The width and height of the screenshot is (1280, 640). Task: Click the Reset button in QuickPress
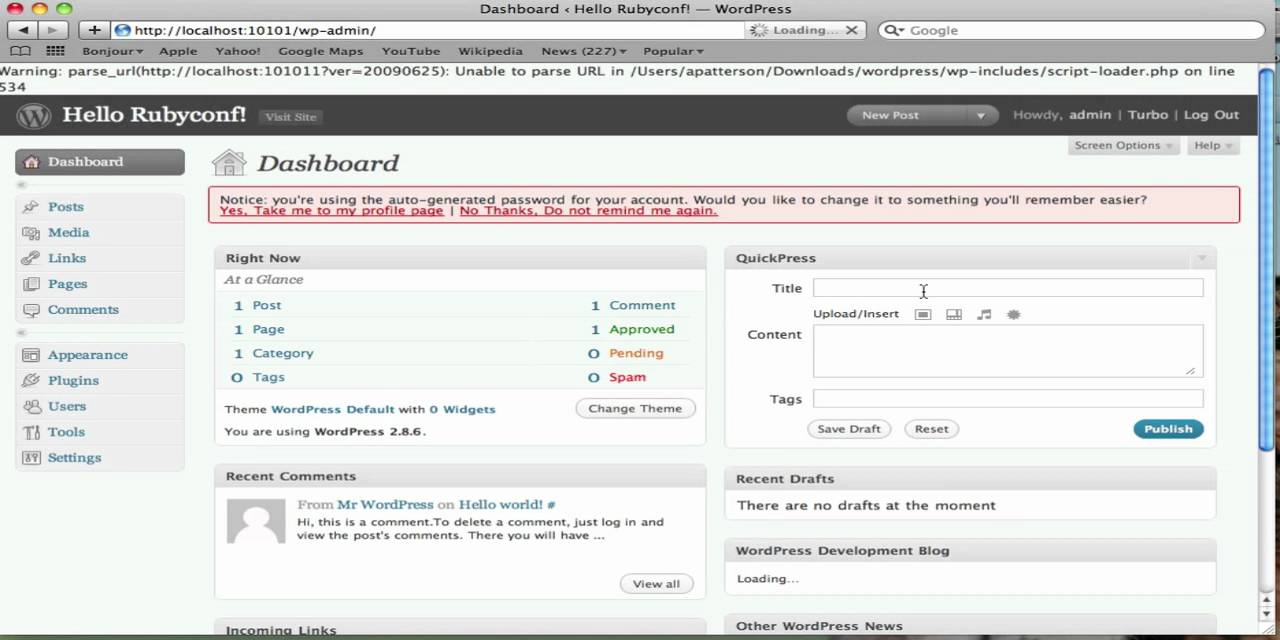click(931, 429)
